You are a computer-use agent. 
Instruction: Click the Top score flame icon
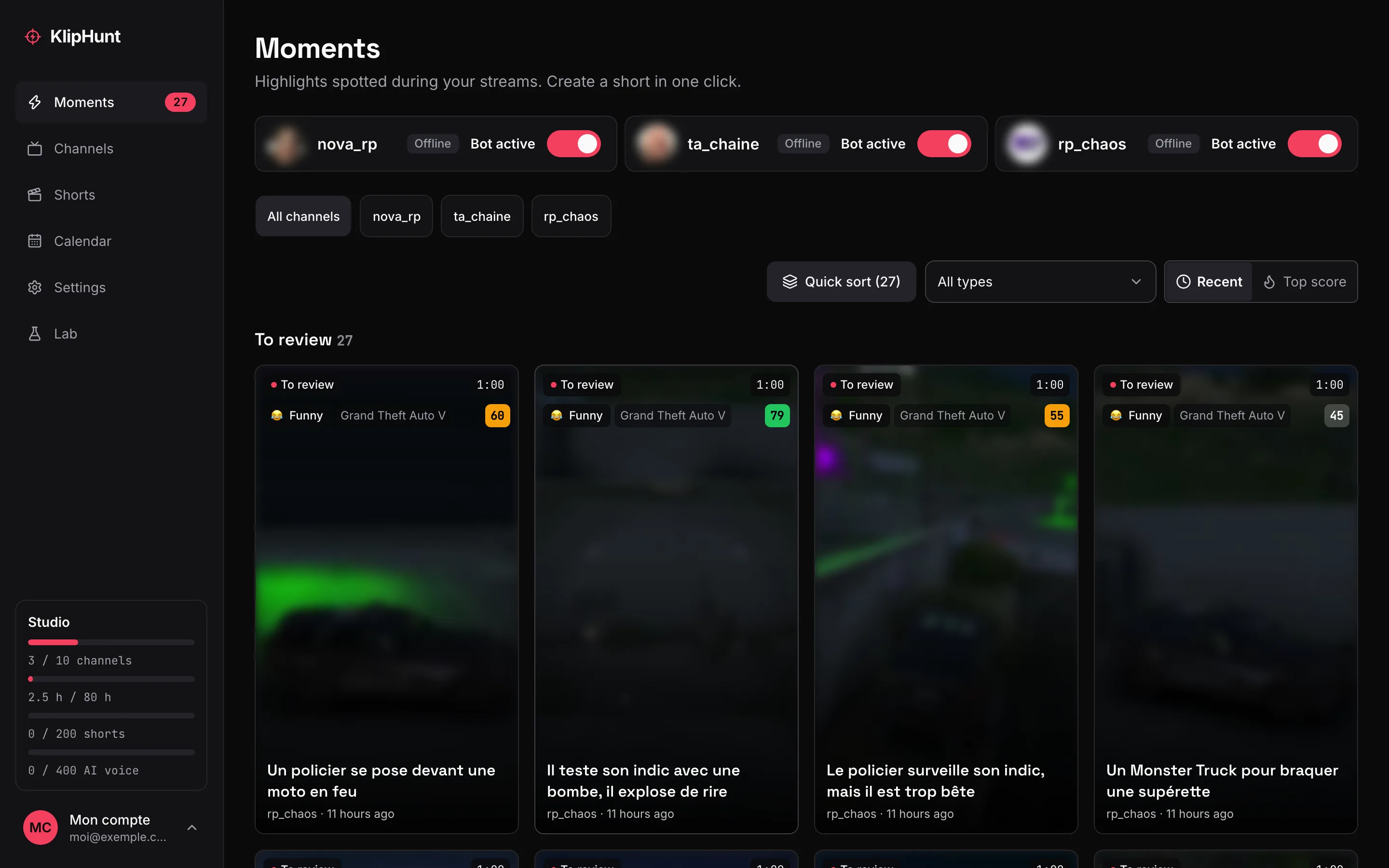(x=1269, y=282)
